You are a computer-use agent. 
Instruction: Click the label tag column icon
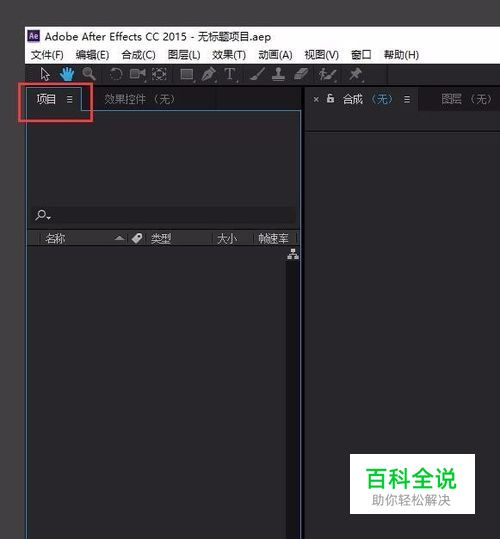tap(137, 238)
